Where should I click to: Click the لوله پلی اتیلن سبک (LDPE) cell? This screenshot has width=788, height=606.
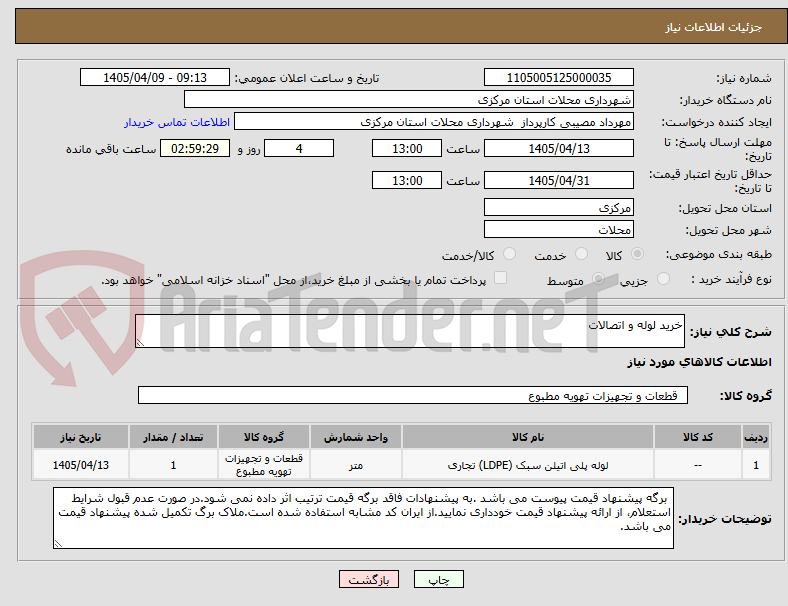click(528, 465)
